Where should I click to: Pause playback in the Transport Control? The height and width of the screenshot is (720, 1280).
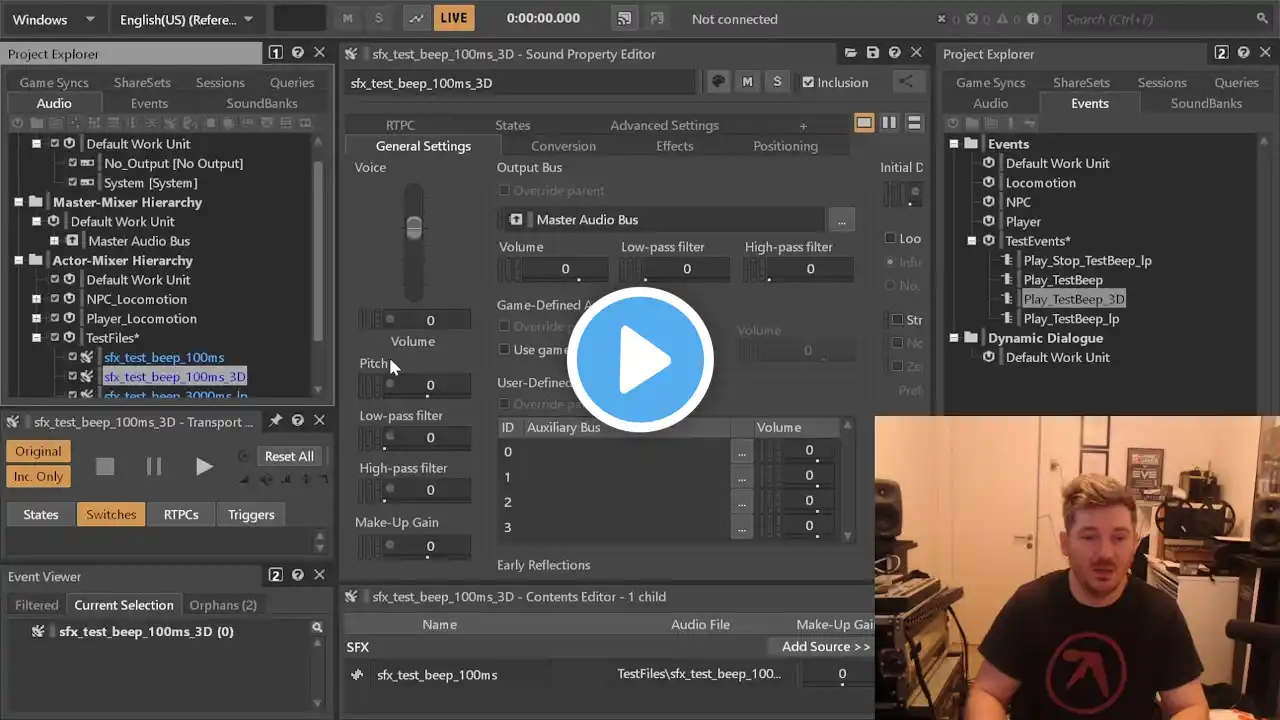click(154, 466)
